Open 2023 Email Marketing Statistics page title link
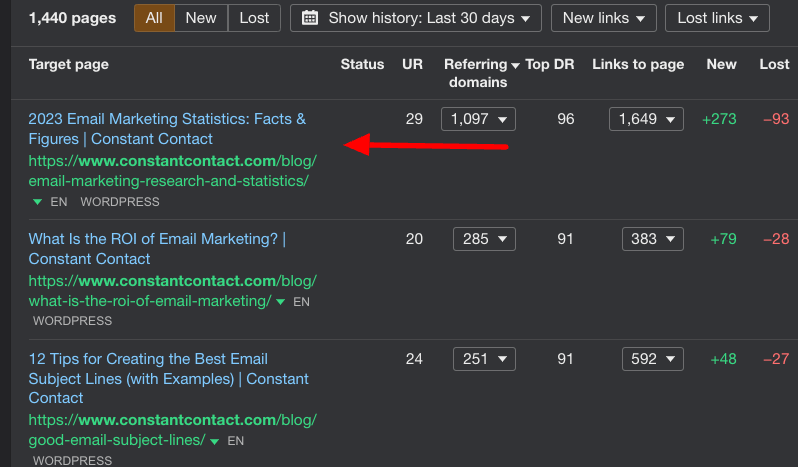This screenshot has height=467, width=798. point(167,129)
